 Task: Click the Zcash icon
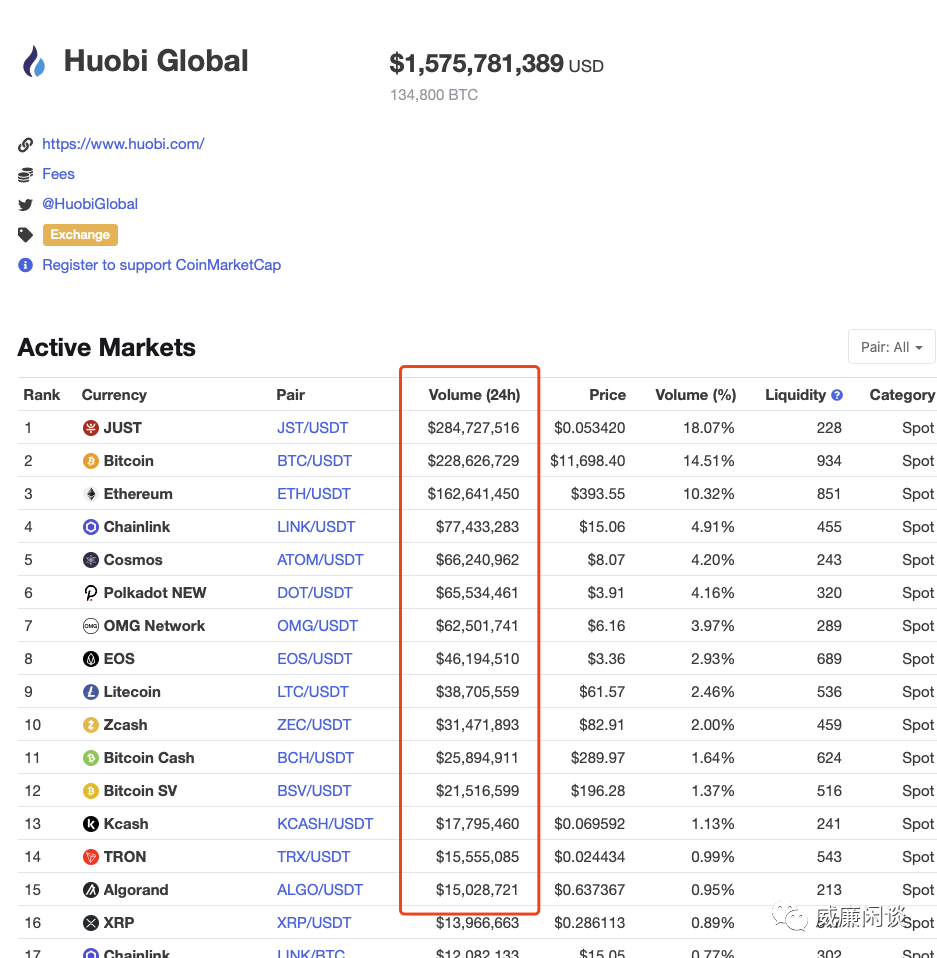(x=90, y=725)
